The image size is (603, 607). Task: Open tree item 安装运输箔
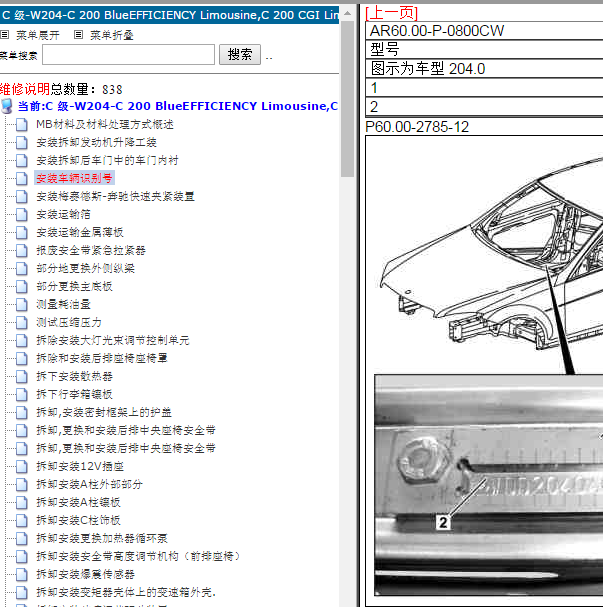coord(63,214)
